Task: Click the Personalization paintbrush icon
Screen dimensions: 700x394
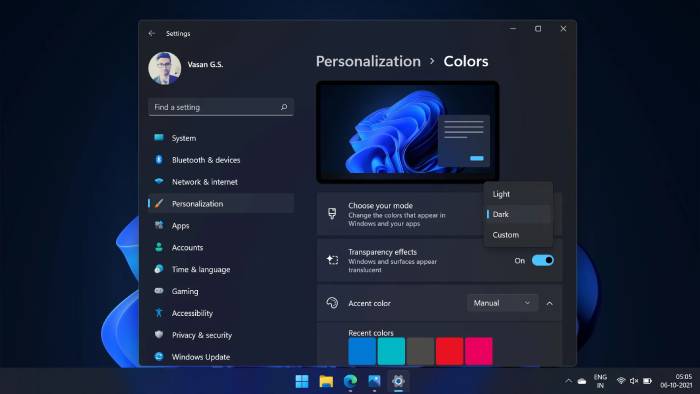Action: coord(159,203)
